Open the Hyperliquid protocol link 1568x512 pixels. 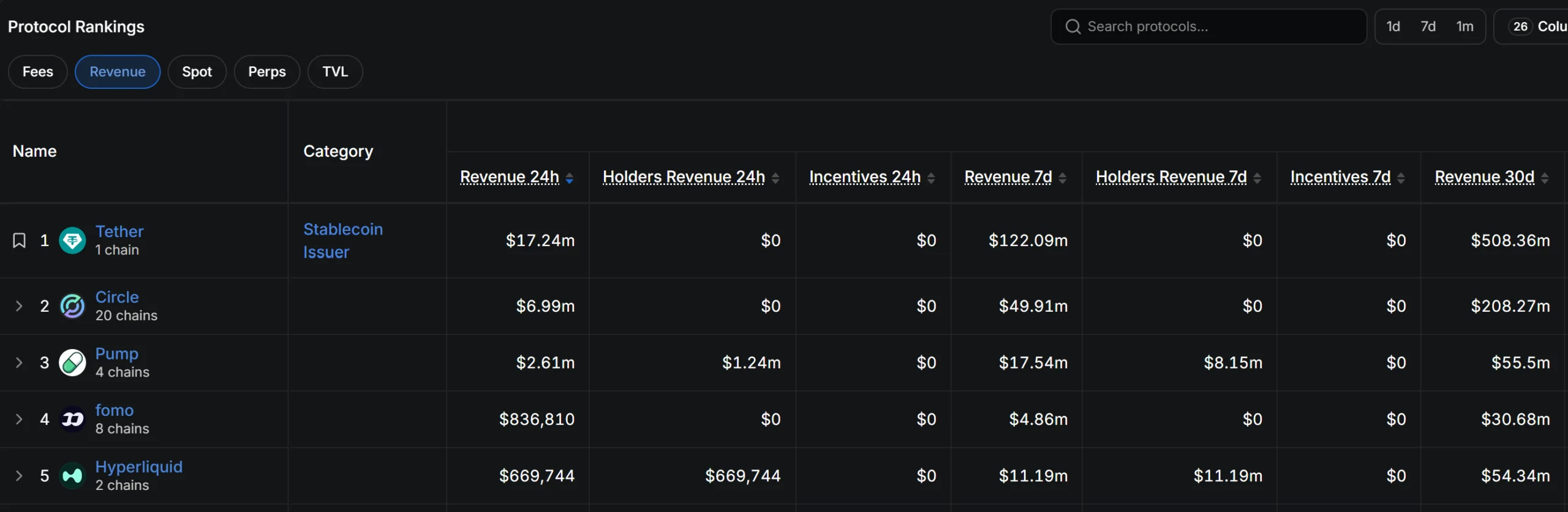coord(139,467)
